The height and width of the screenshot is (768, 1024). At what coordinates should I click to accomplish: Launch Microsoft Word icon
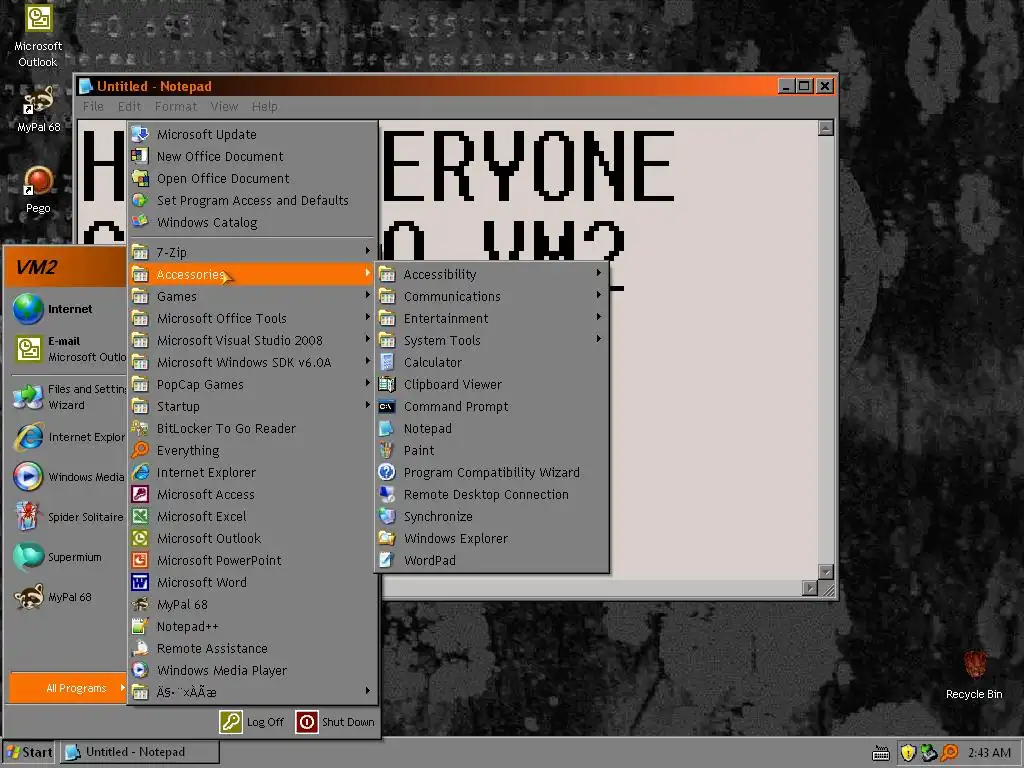point(140,583)
